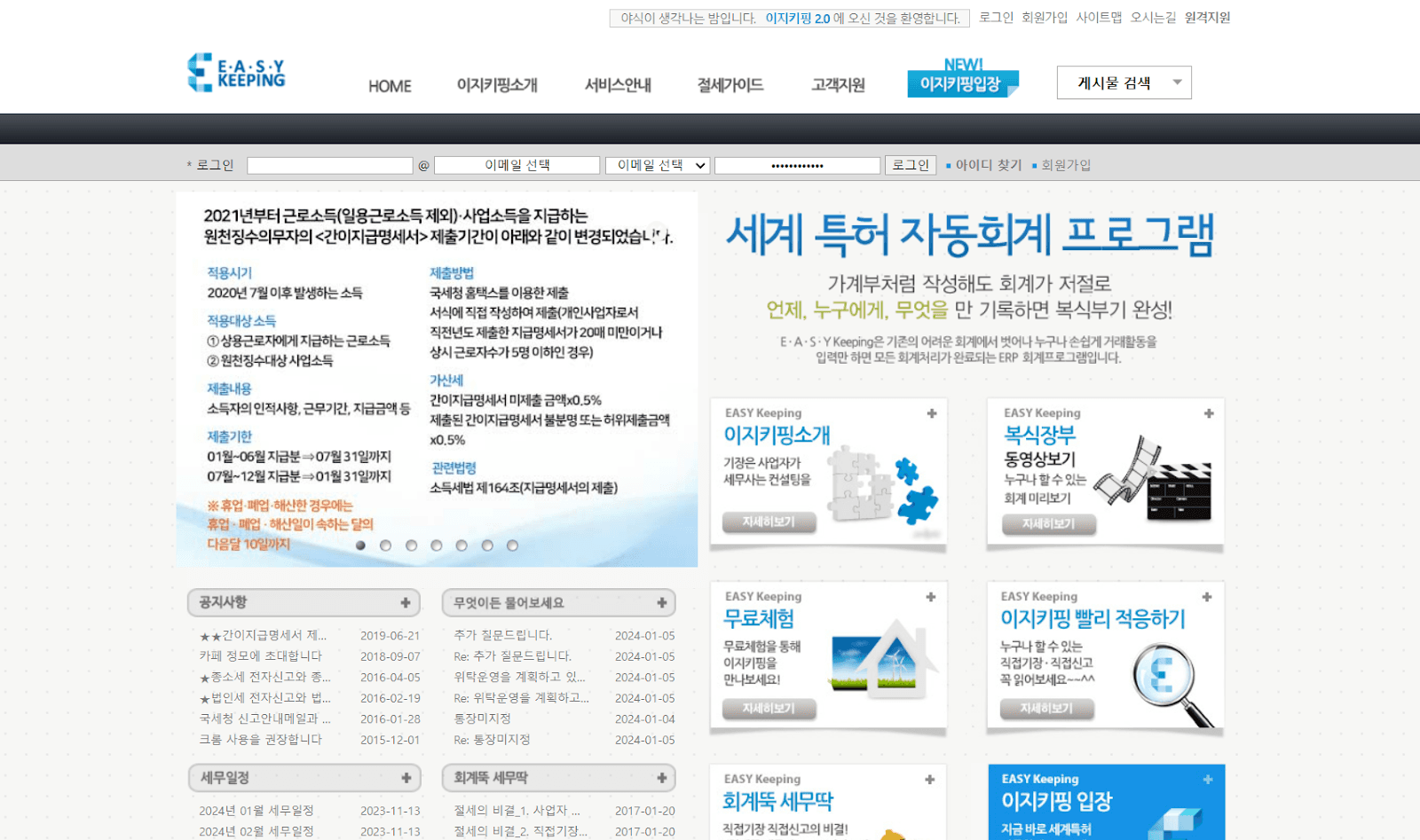
Task: Click 자세히보기 on 빨리 적응하기 card
Action: [x=1046, y=709]
